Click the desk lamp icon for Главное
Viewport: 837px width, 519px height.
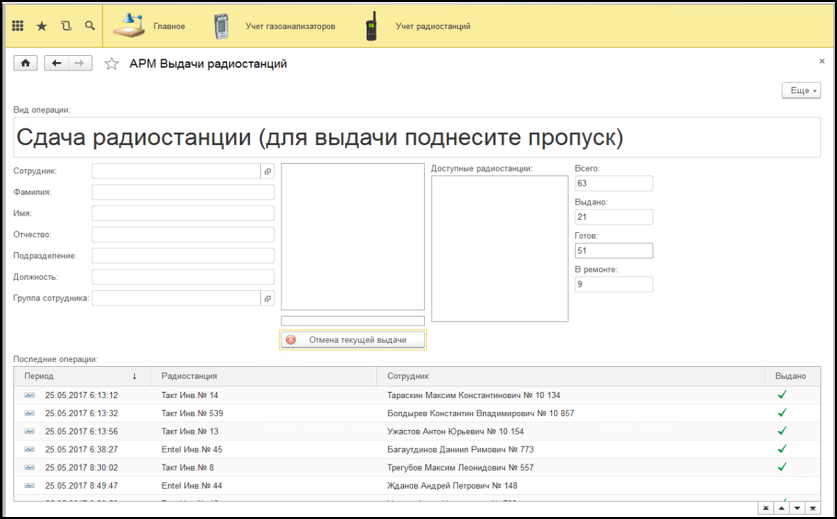129,26
